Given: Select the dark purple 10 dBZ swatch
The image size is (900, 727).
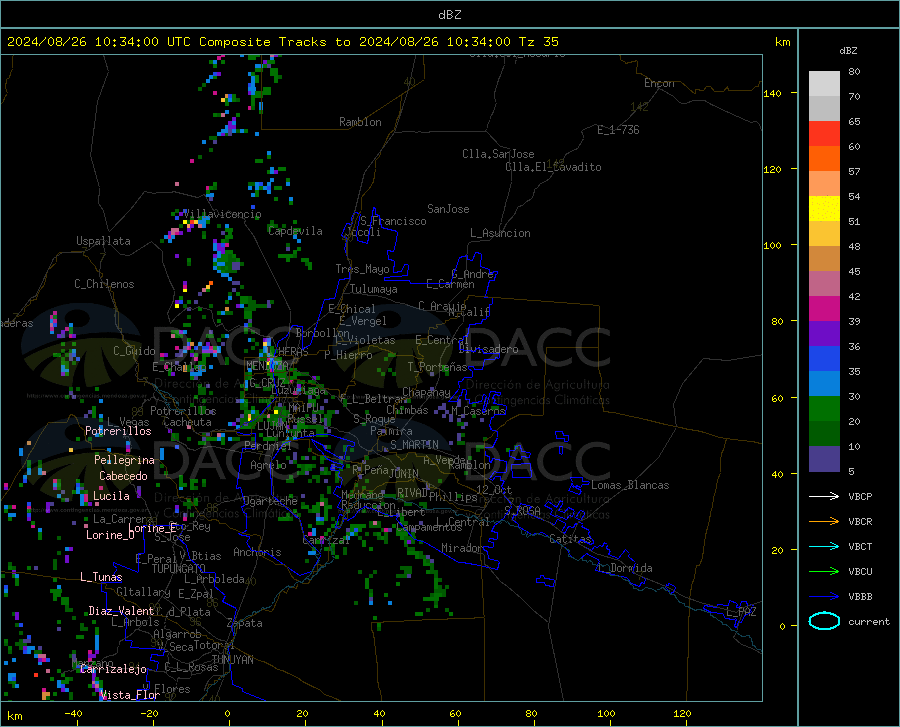Looking at the screenshot, I should point(824,459).
